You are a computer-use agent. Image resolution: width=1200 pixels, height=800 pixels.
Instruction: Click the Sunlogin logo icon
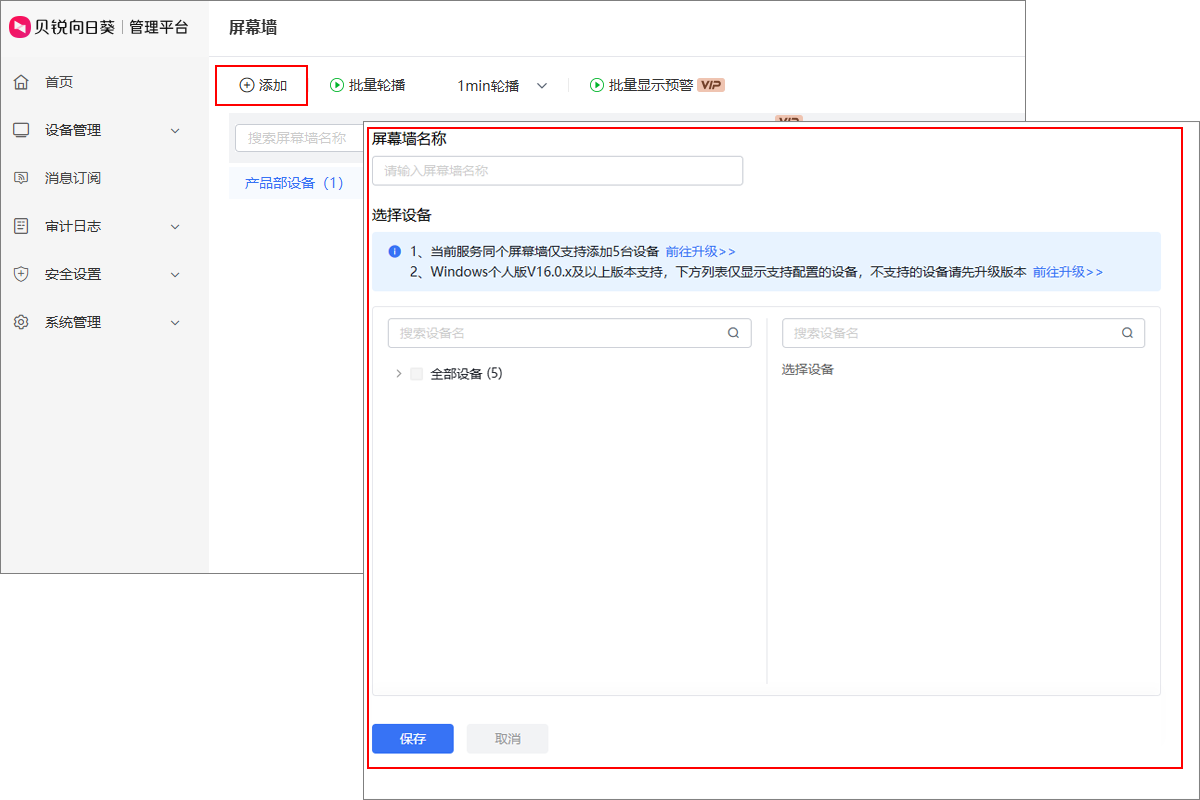pyautogui.click(x=18, y=27)
